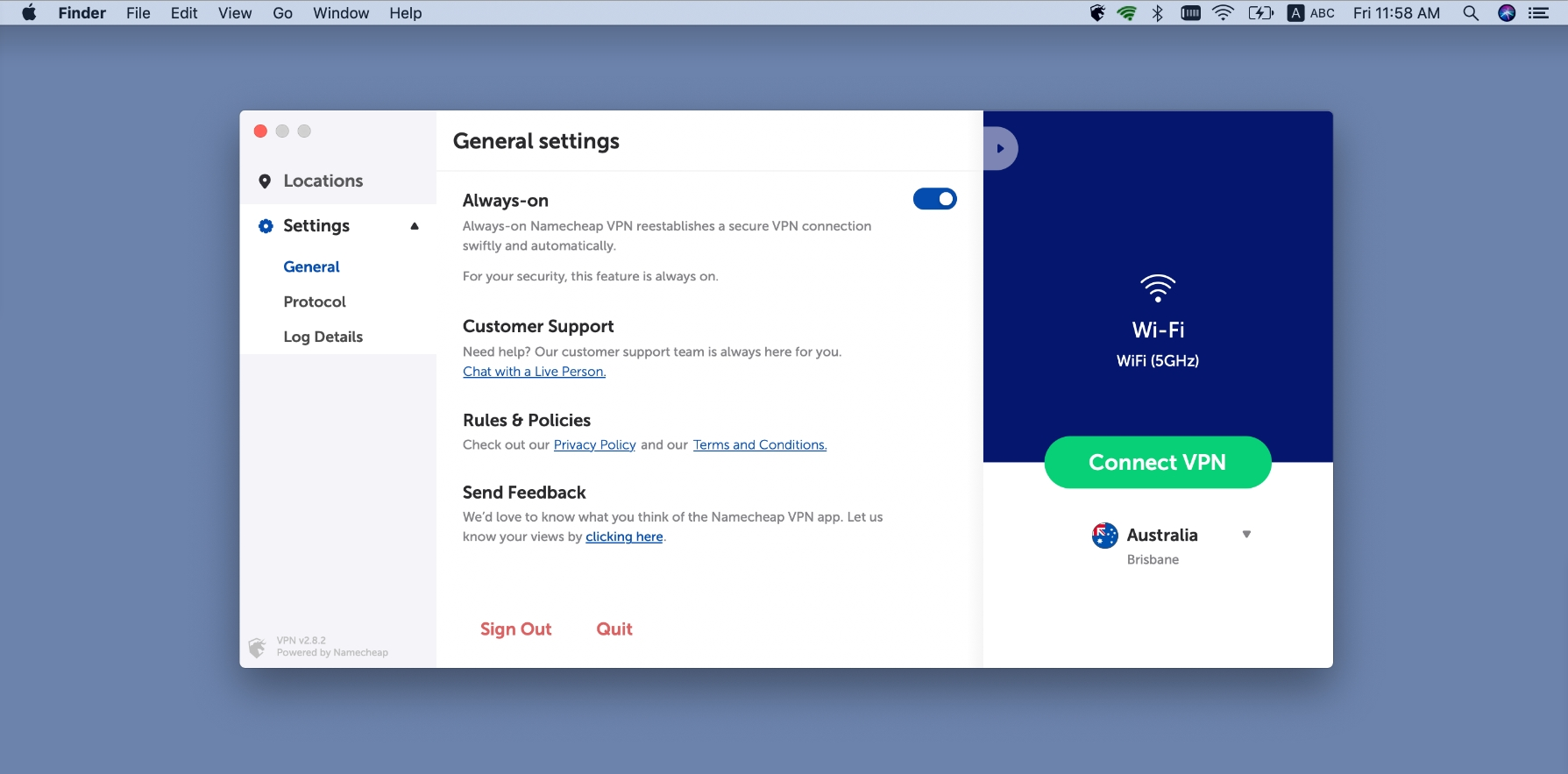
Task: Open the Bluetooth menu bar icon
Action: [1158, 13]
